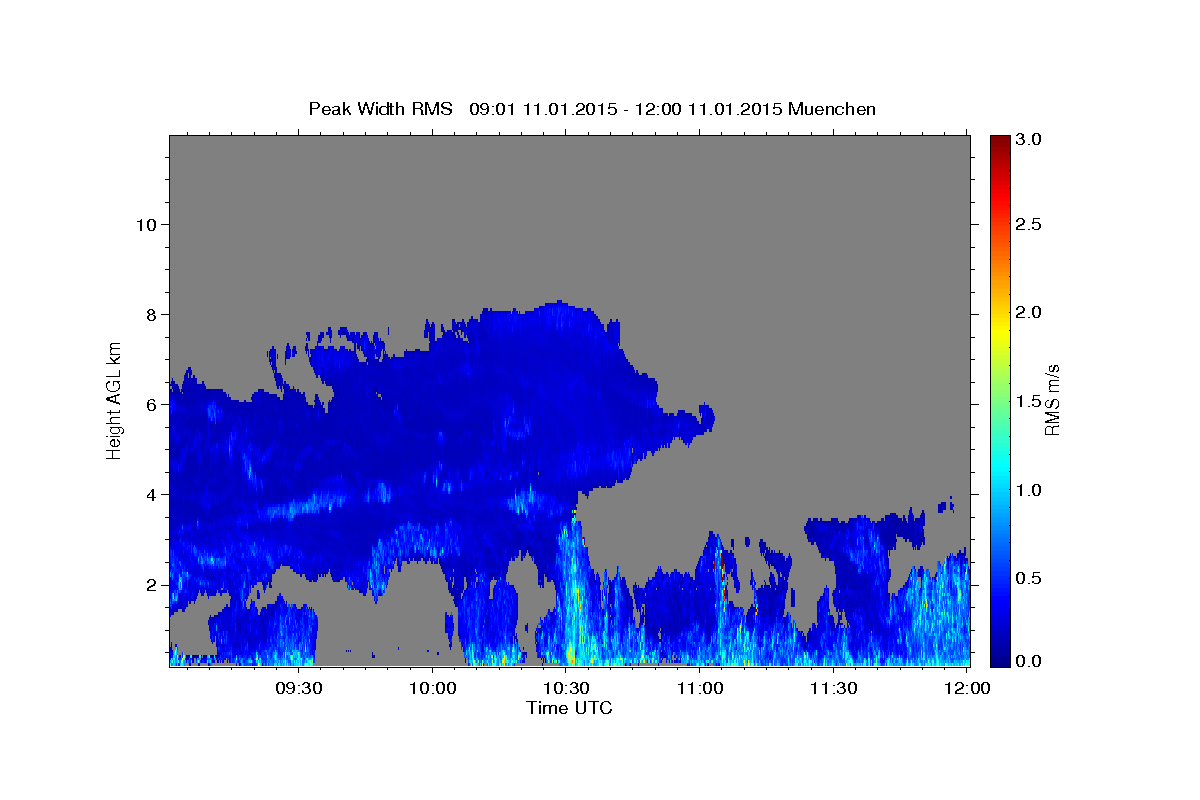Screen dimensions: 1200x800
Task: Click the 'Muenchen' station name in title
Action: point(832,109)
